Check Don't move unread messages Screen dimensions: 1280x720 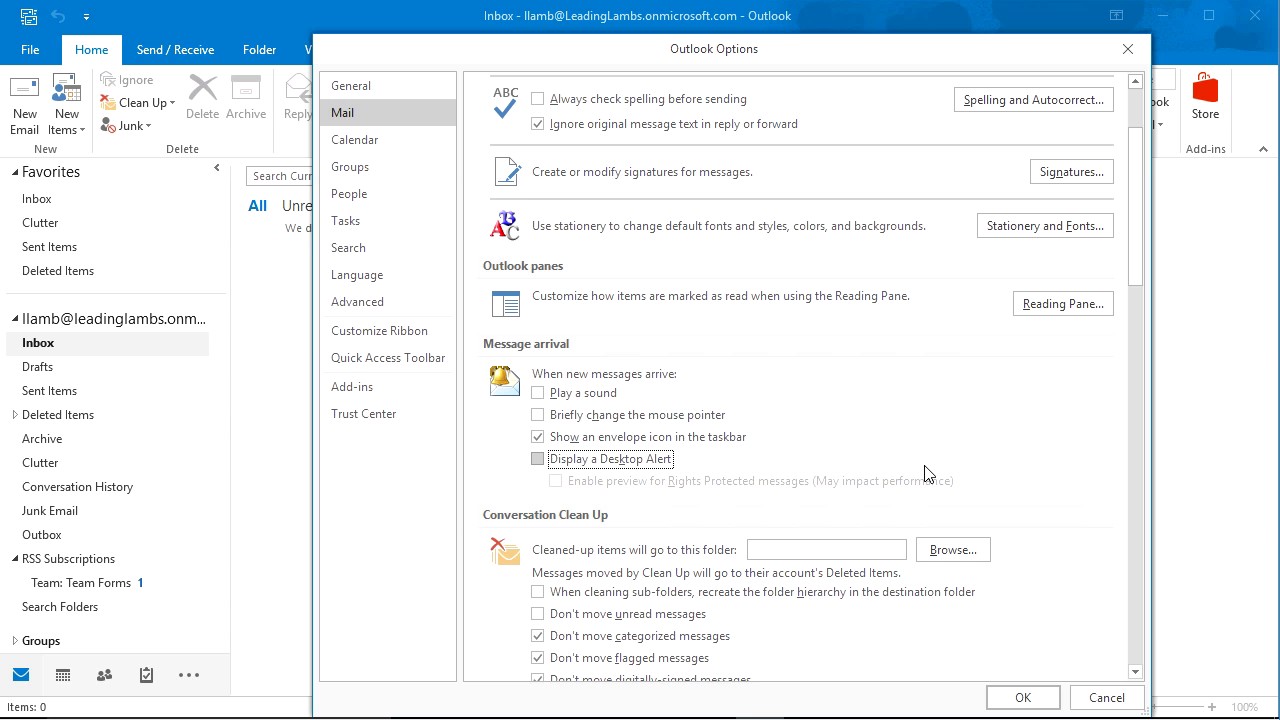538,614
